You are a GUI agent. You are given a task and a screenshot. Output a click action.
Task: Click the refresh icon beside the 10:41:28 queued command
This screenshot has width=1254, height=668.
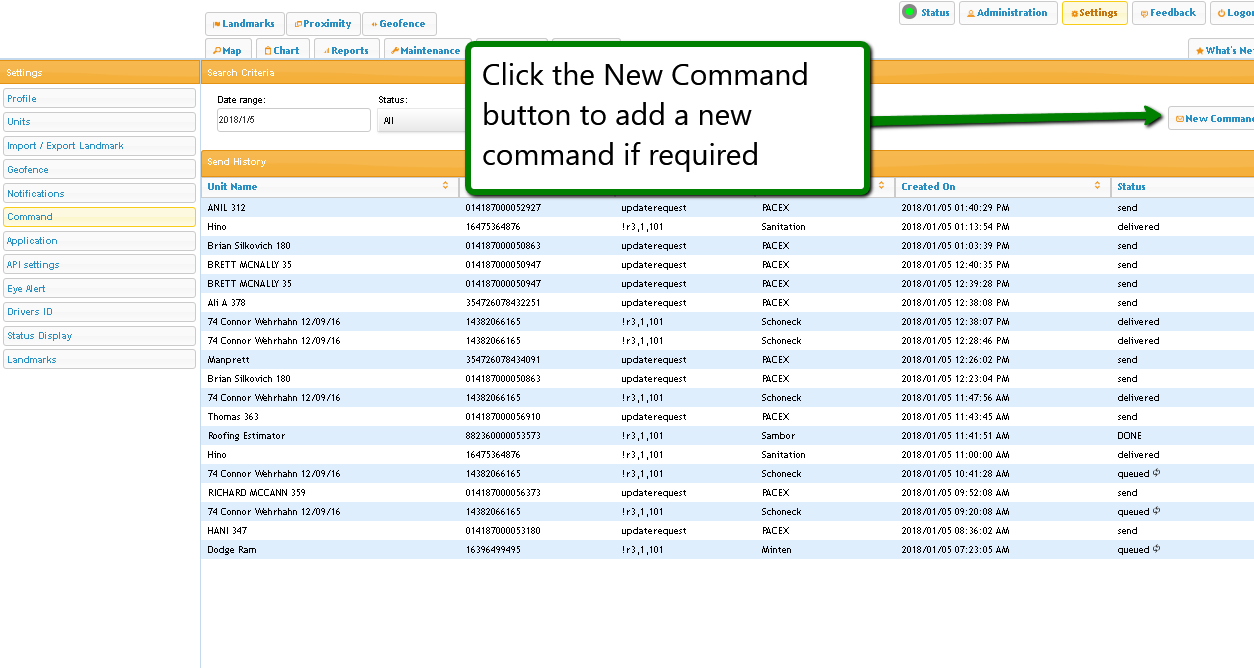coord(1157,473)
